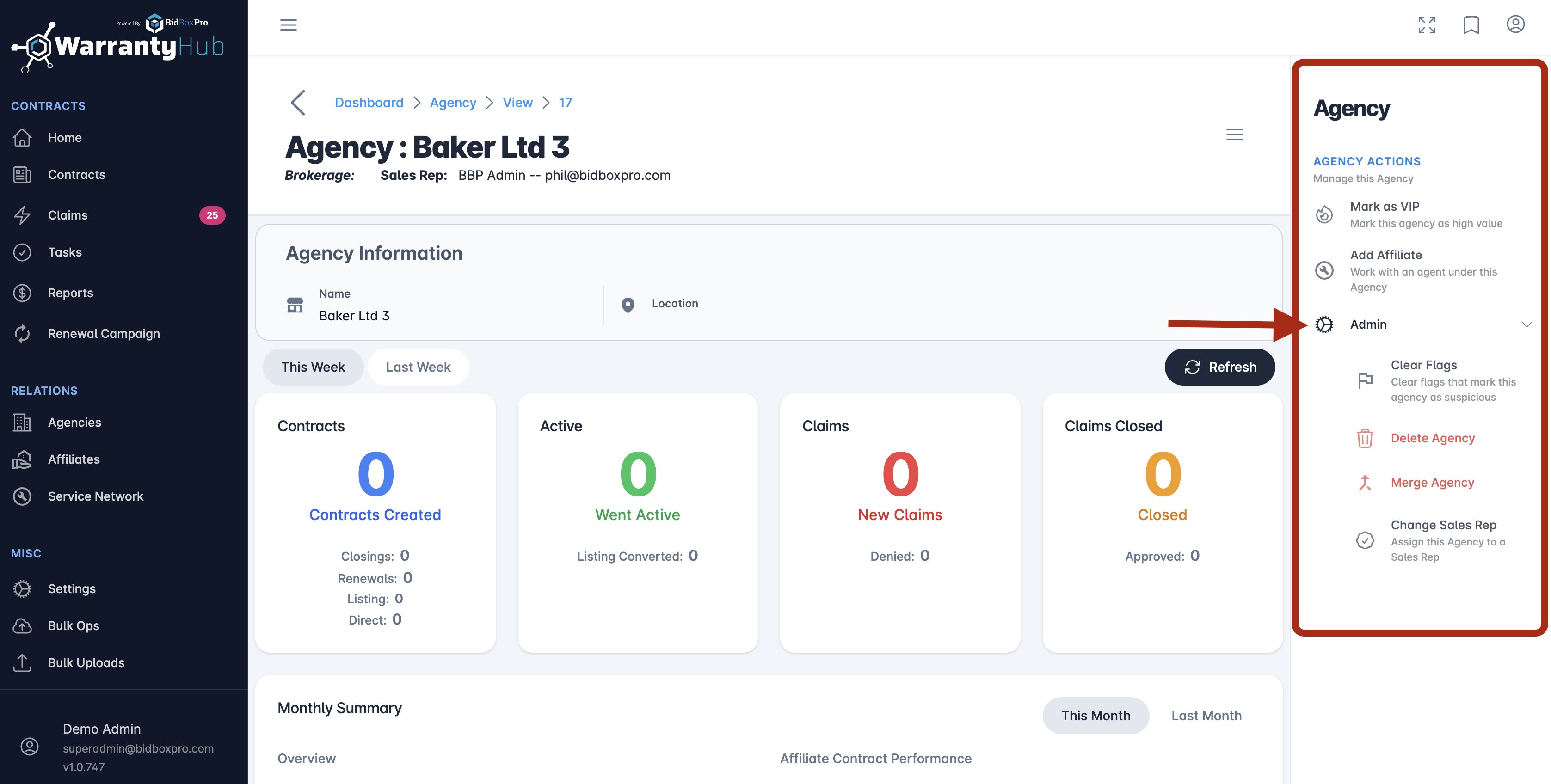Image resolution: width=1551 pixels, height=784 pixels.
Task: Open the agency header options menu
Action: coord(1234,135)
